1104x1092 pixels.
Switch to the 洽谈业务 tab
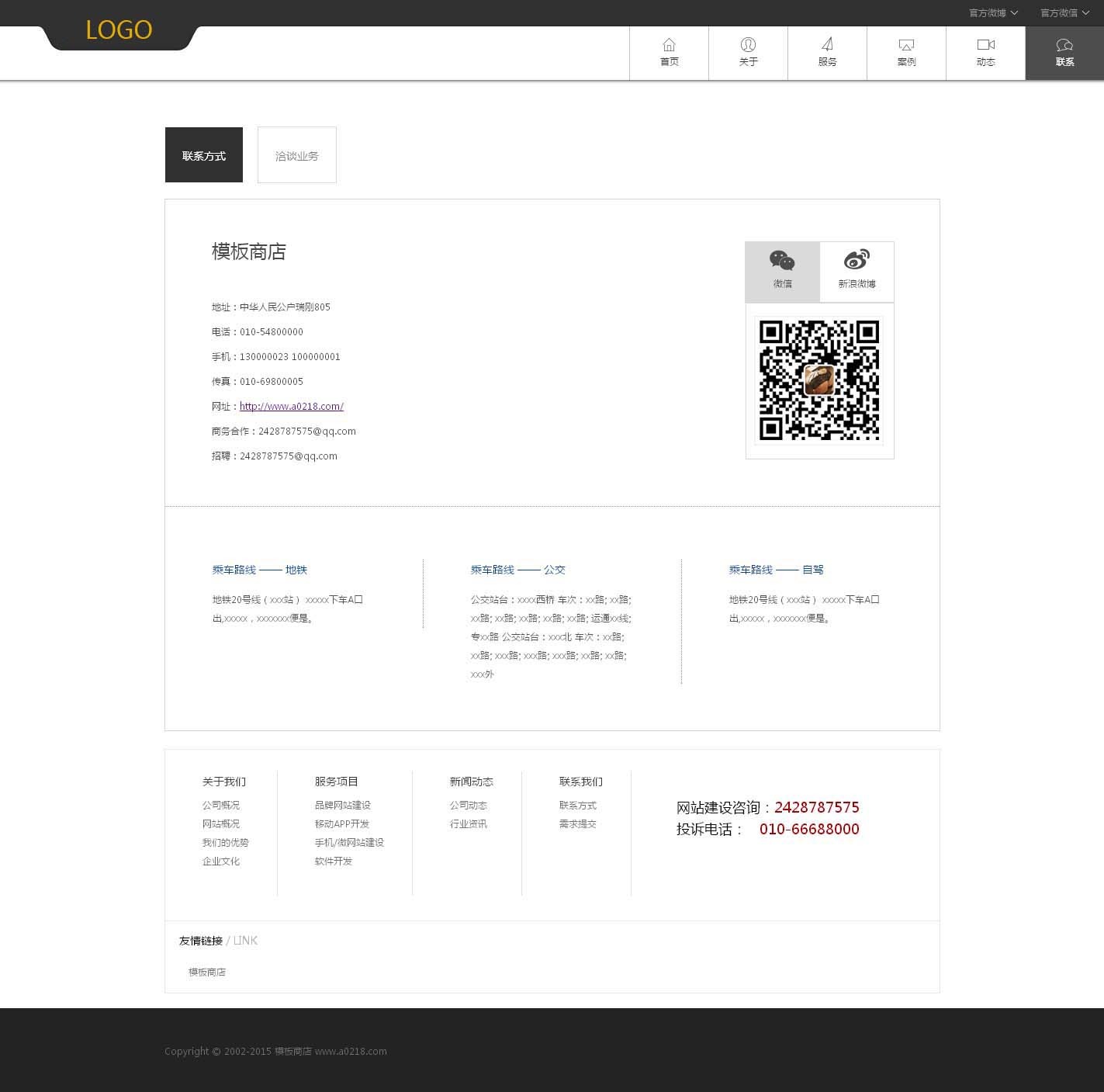tap(297, 155)
